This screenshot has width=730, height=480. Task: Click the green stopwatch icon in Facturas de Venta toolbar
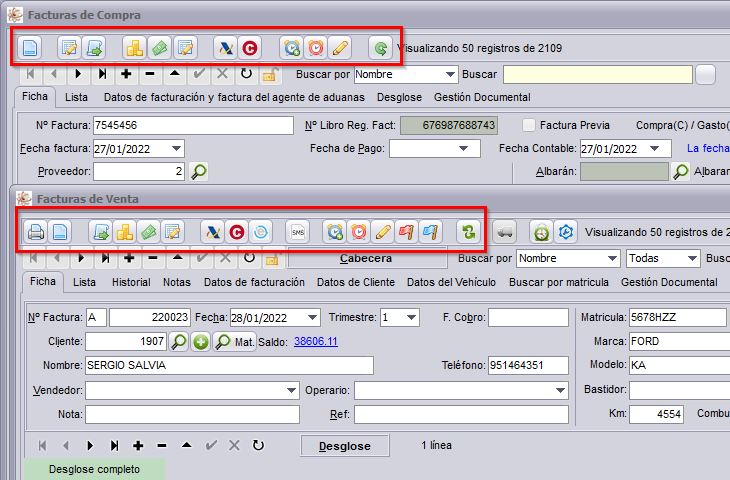pos(541,232)
